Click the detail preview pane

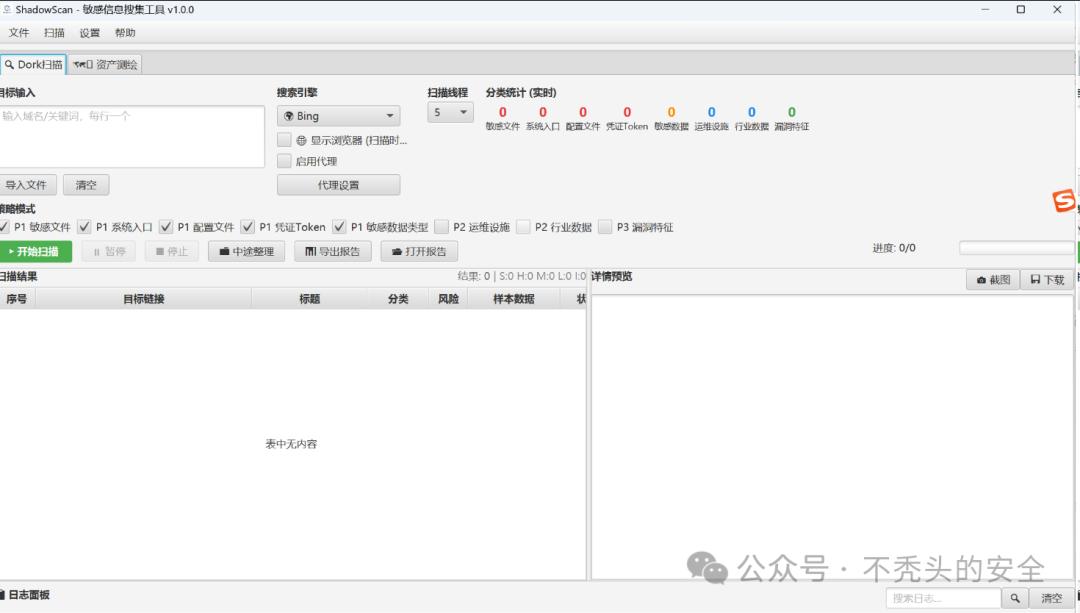point(832,437)
